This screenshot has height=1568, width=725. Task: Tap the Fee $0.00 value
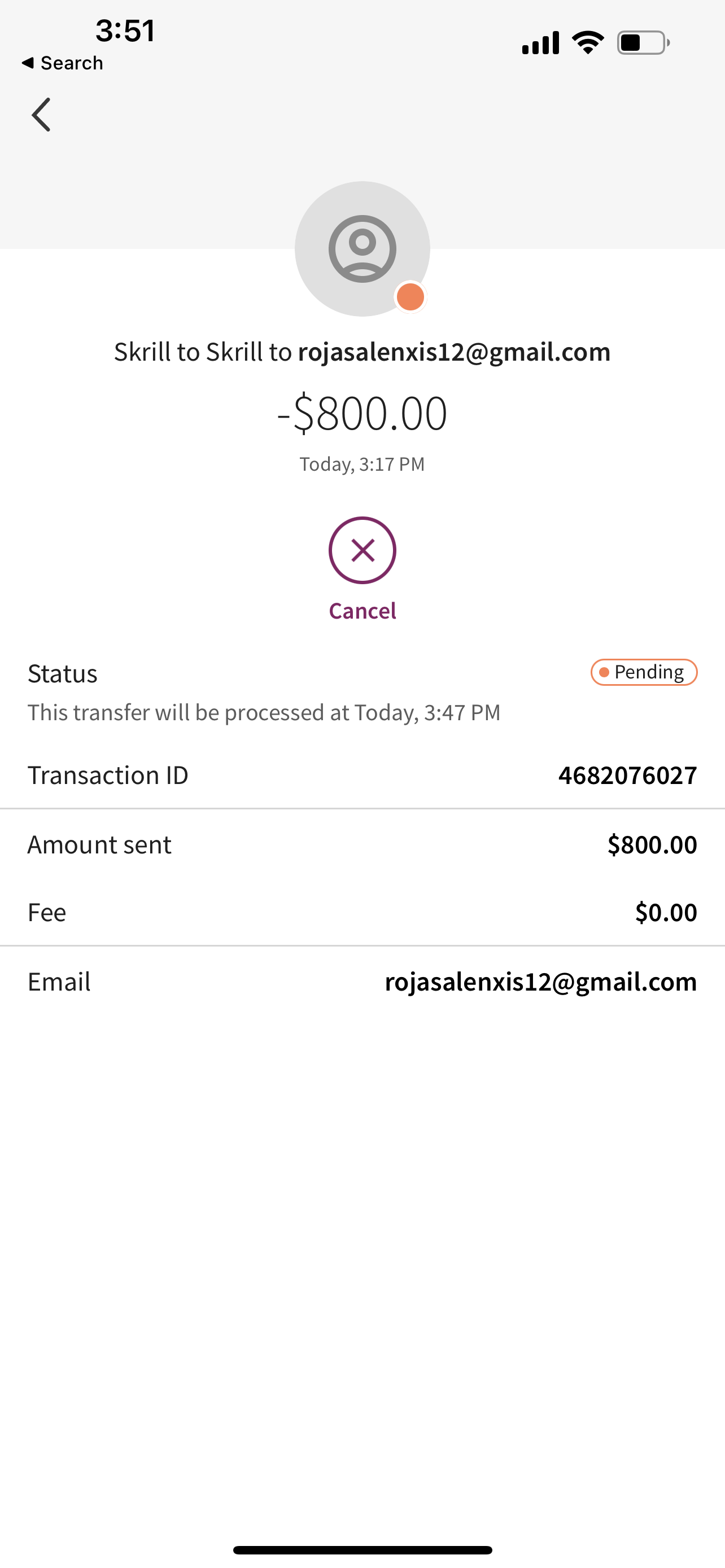[665, 912]
